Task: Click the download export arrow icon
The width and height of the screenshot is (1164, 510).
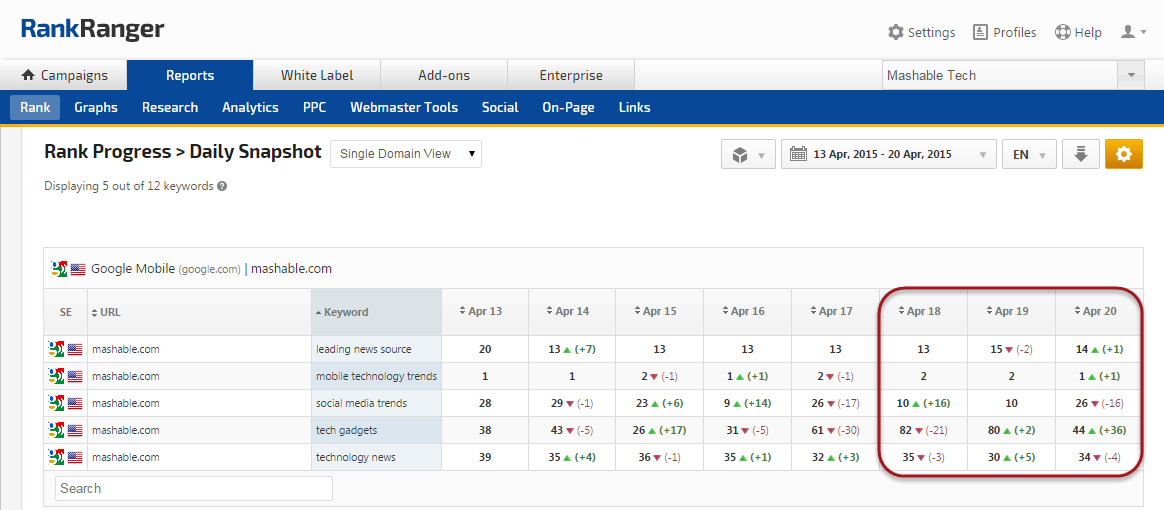Action: (1080, 154)
